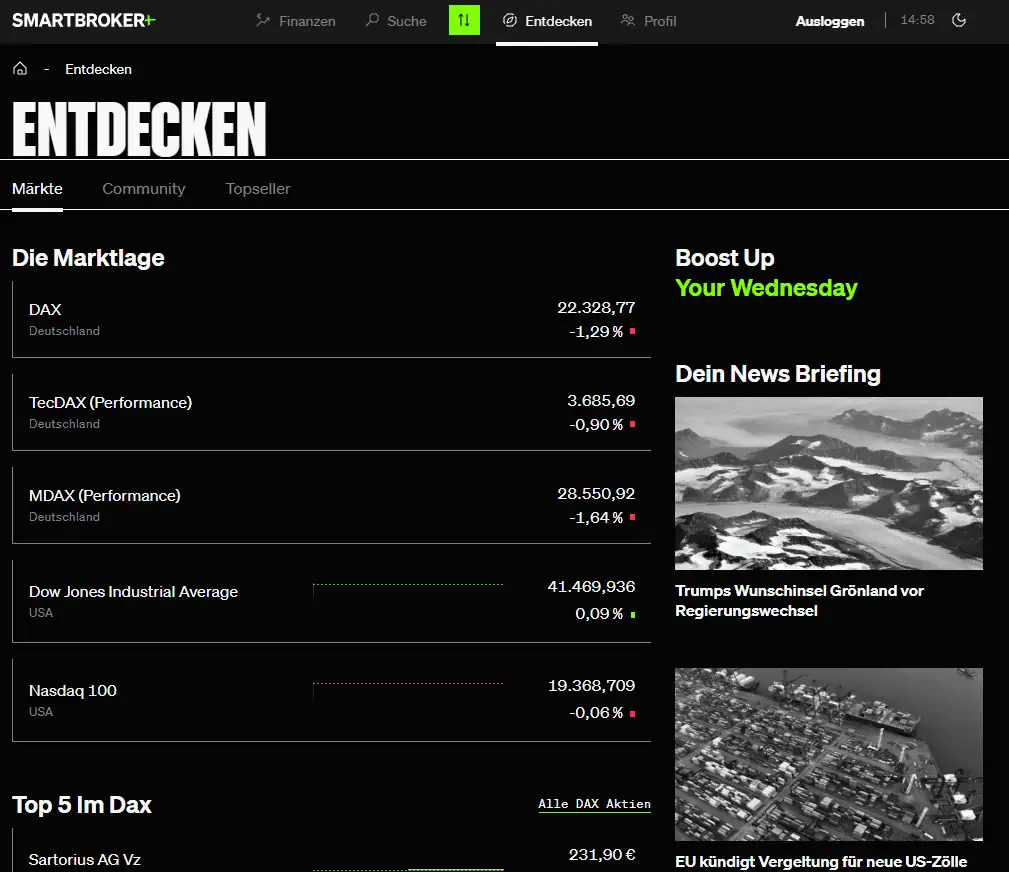Screen dimensions: 1009x872
Task: Switch to the Community tab
Action: tap(143, 189)
